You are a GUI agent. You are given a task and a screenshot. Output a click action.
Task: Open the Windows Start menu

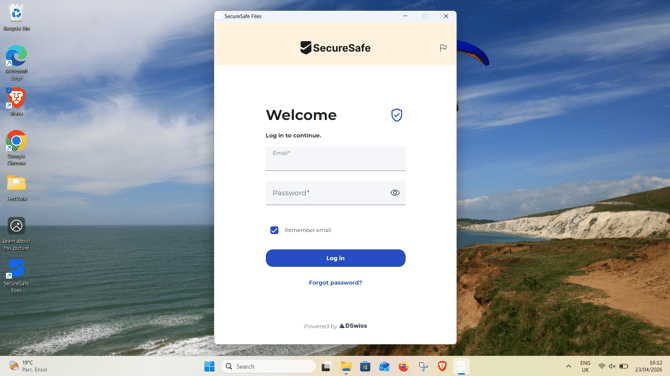coord(209,366)
